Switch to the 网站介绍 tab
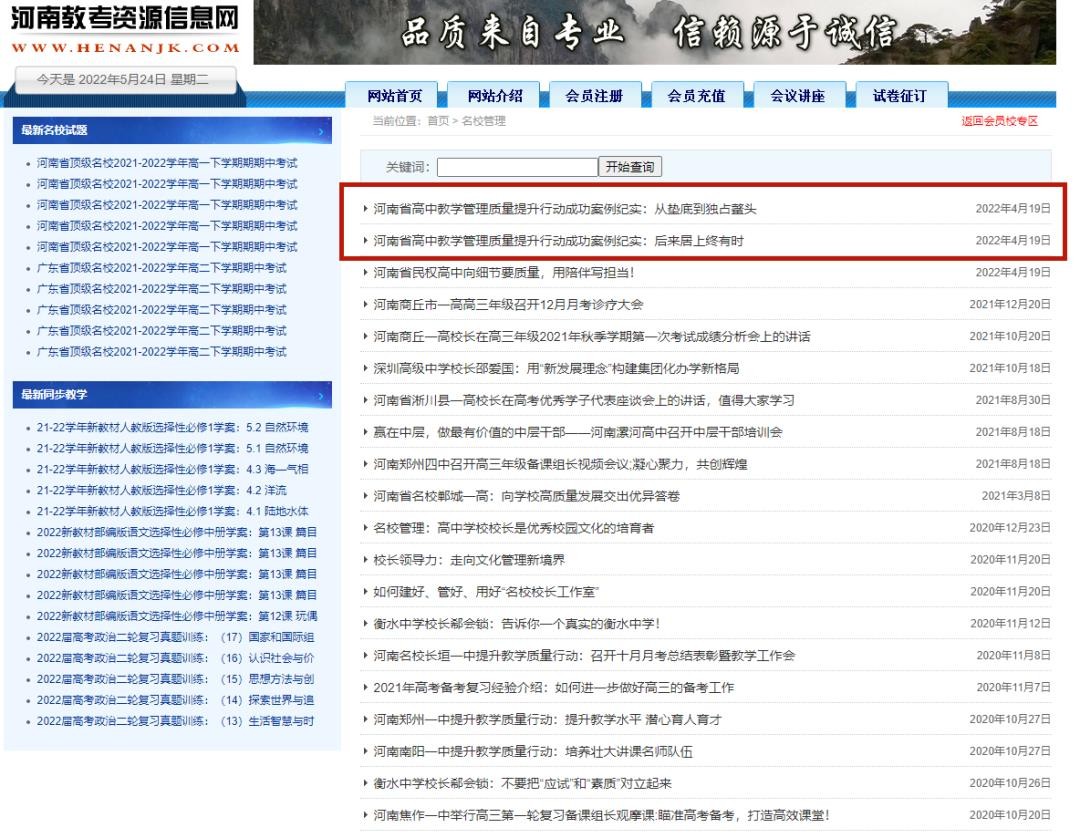The image size is (1080, 838). point(495,96)
